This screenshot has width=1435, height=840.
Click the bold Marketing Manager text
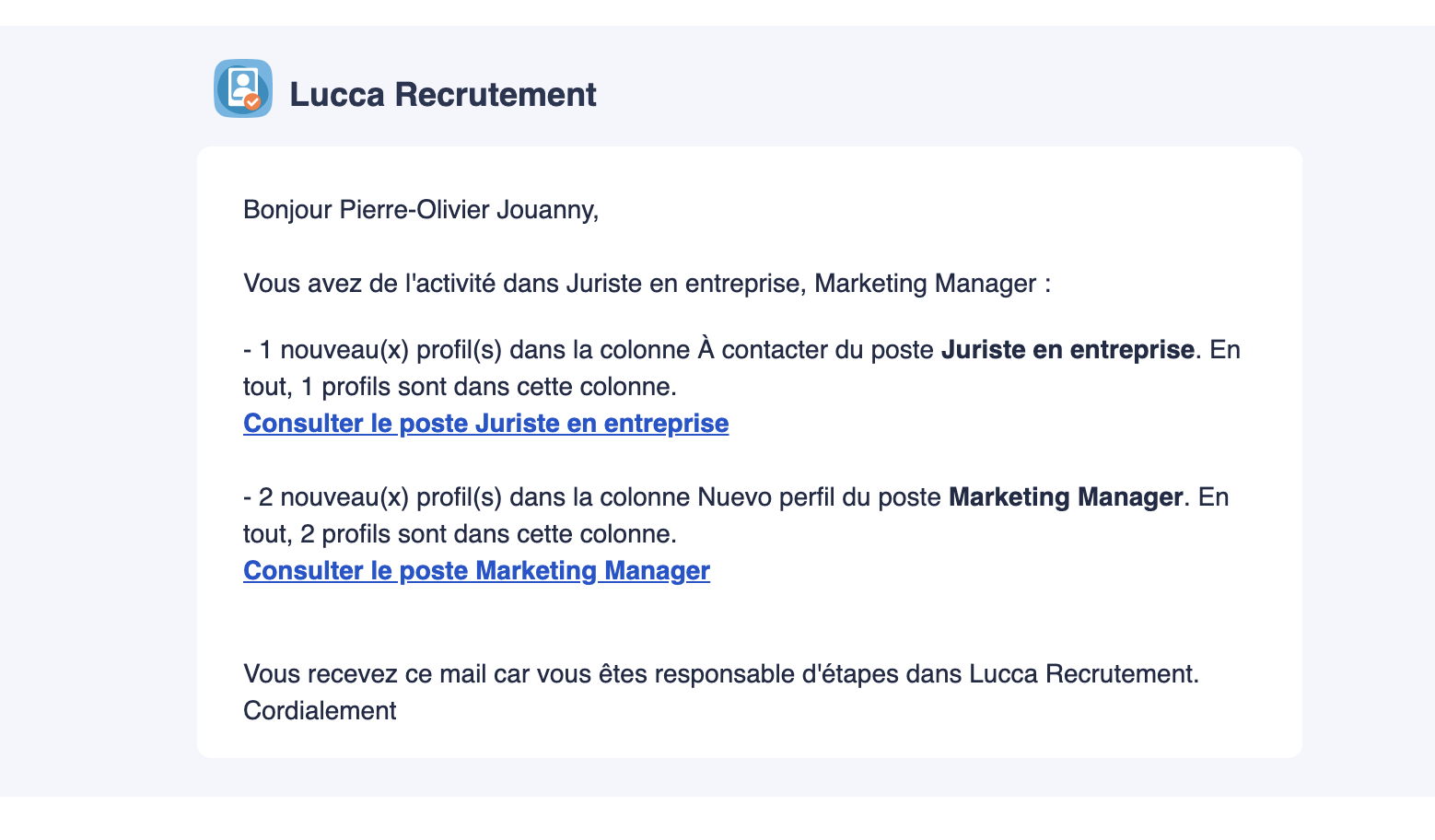click(x=1066, y=496)
